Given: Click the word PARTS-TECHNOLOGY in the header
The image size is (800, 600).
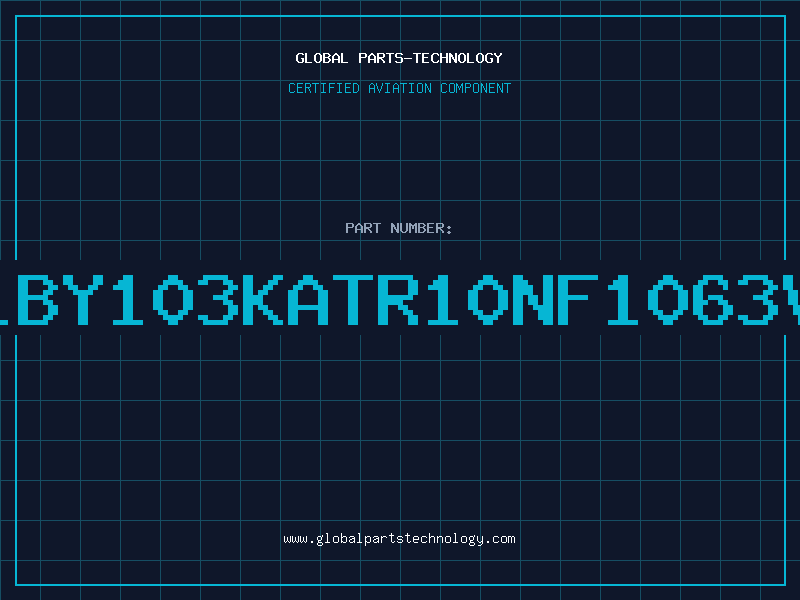Looking at the screenshot, I should (x=430, y=58).
